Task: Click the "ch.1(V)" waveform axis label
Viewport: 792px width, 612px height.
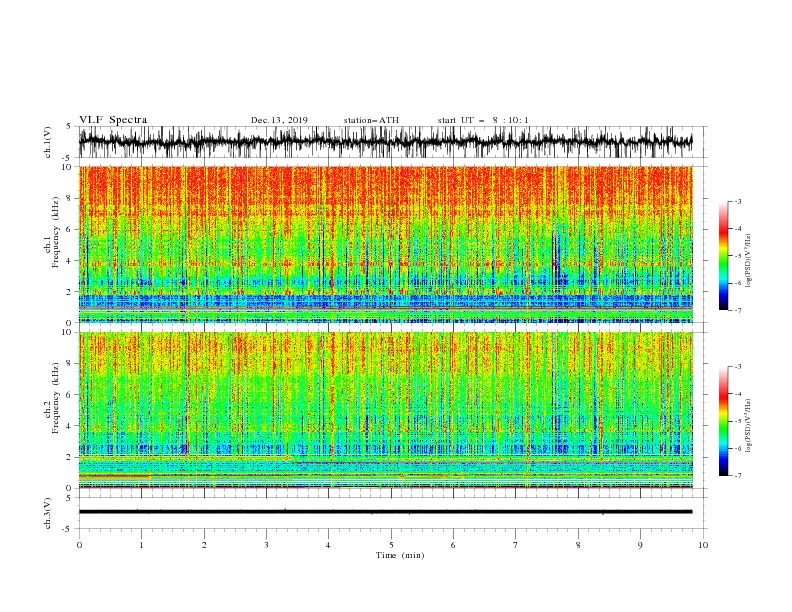Action: (x=48, y=142)
